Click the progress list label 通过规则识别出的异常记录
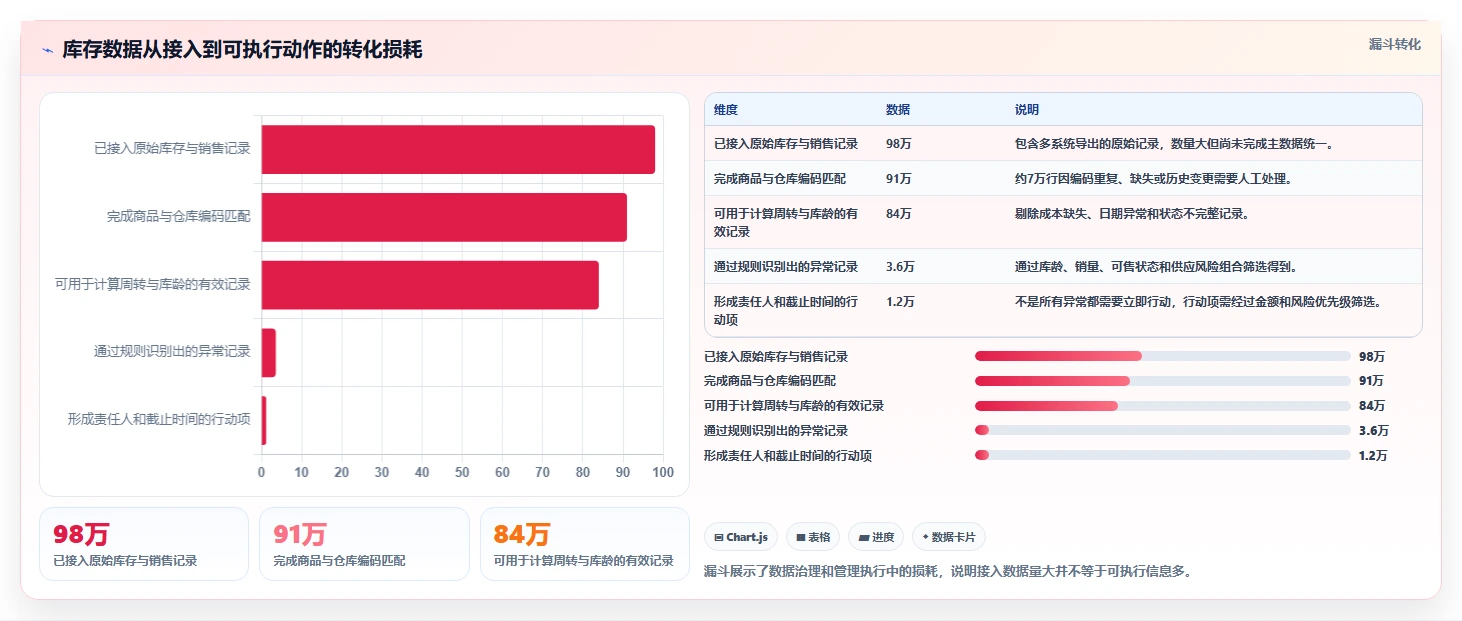This screenshot has width=1462, height=621. 776,431
